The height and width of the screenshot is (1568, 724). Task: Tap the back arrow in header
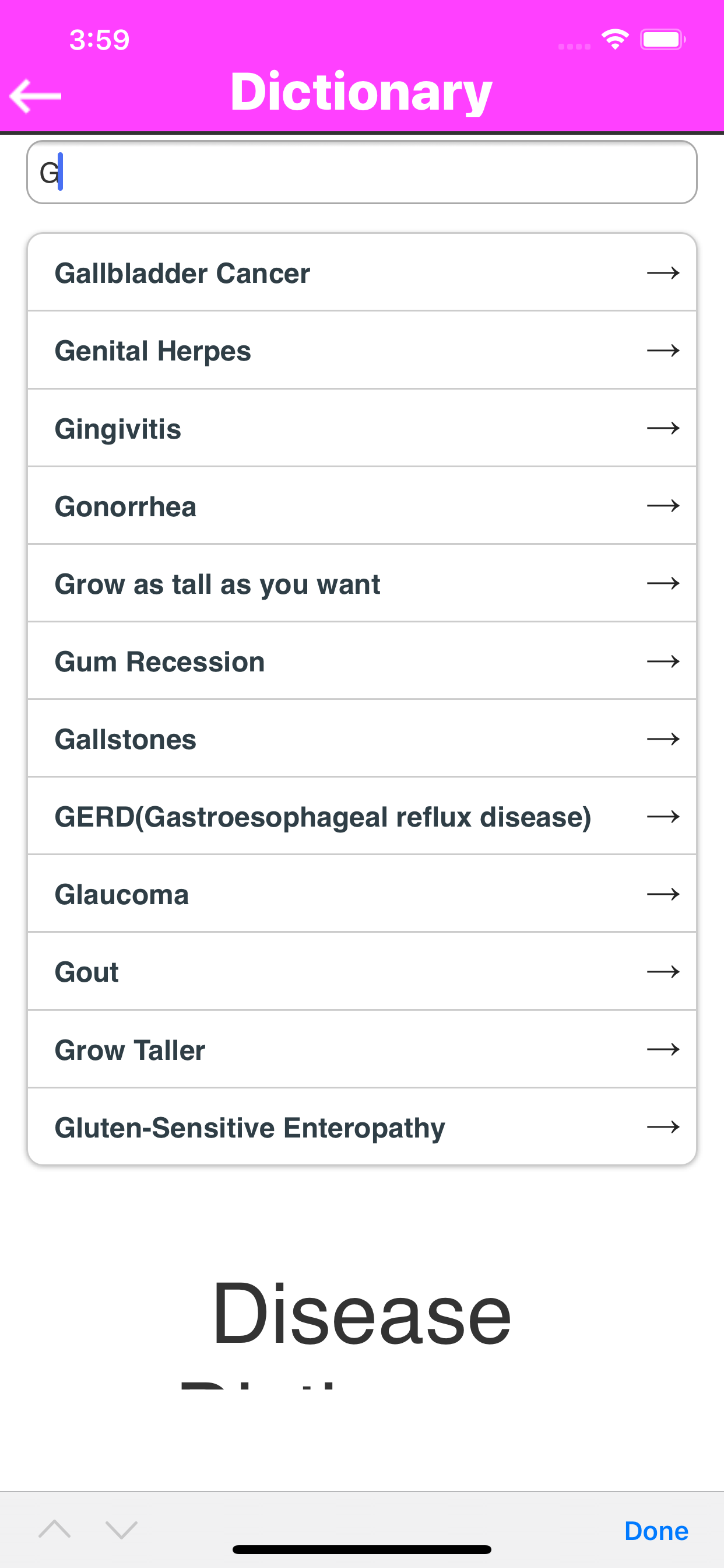coord(36,96)
